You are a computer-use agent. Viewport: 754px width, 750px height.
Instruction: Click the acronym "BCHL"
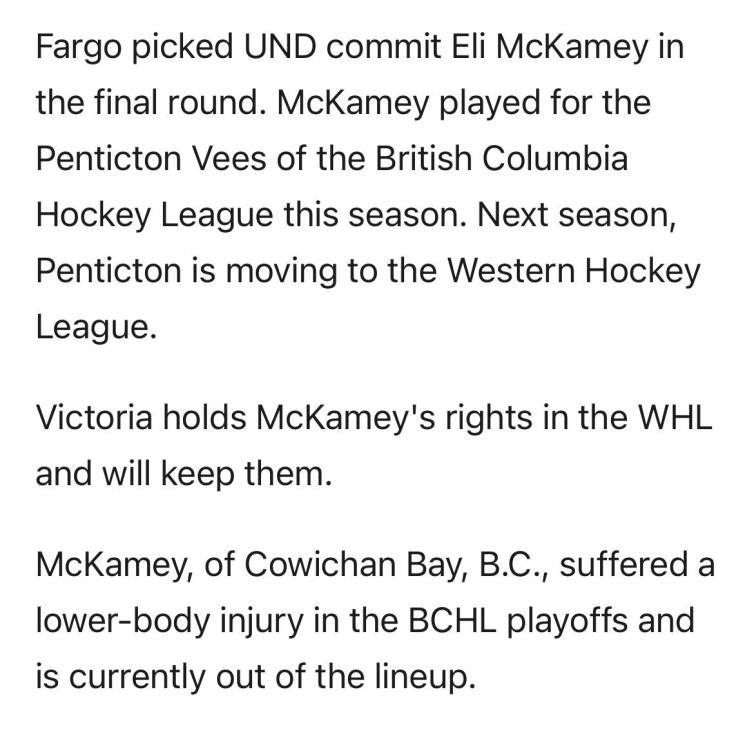(452, 621)
